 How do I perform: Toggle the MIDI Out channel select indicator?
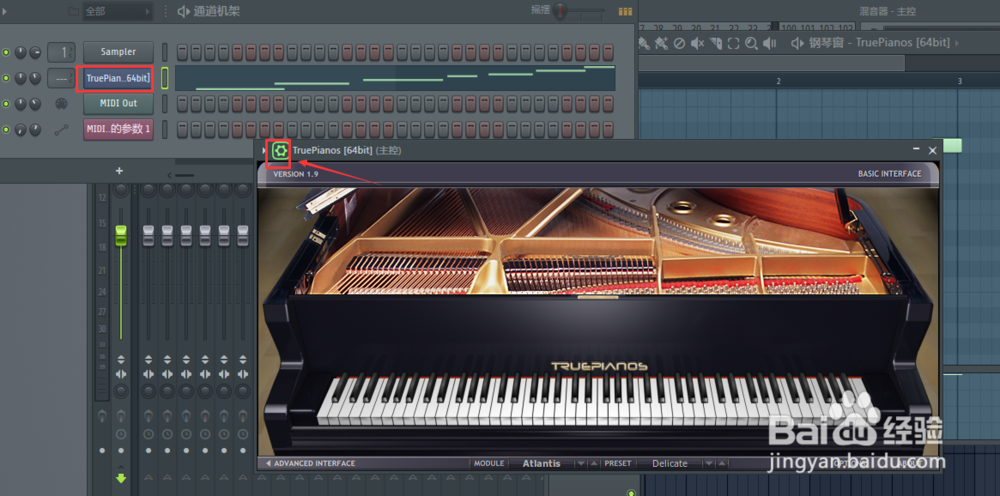click(x=165, y=103)
